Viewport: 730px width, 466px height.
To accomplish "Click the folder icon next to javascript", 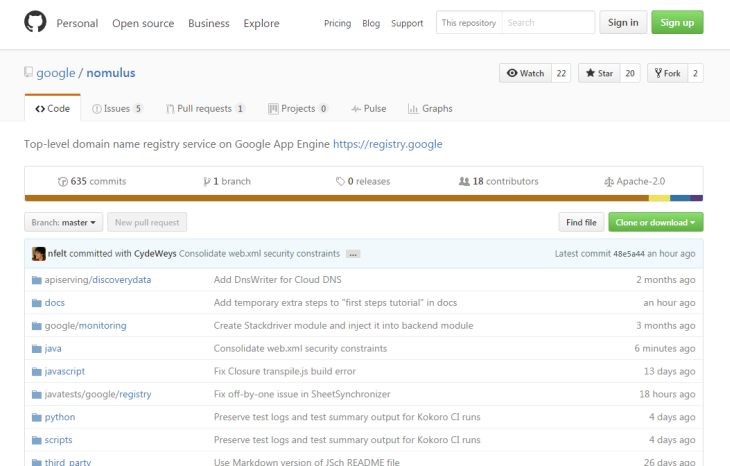I will point(37,371).
